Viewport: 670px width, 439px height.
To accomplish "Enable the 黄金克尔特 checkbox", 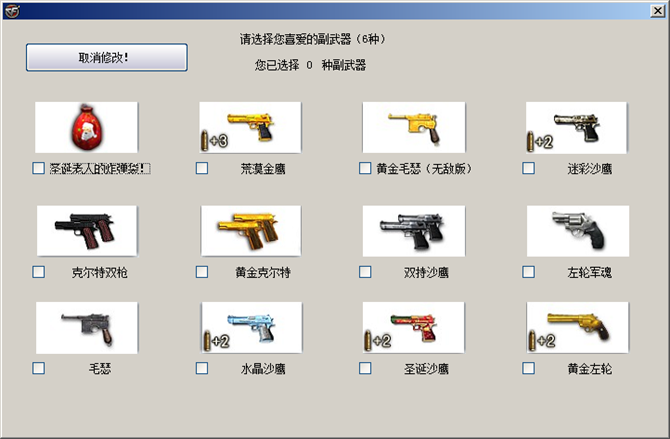I will 202,272.
